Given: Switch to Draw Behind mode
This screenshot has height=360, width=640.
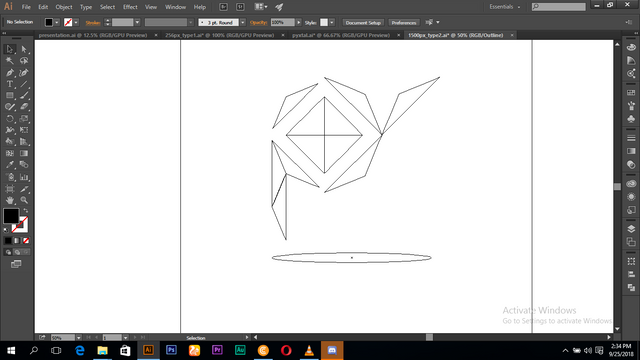Looking at the screenshot, I should point(17,252).
